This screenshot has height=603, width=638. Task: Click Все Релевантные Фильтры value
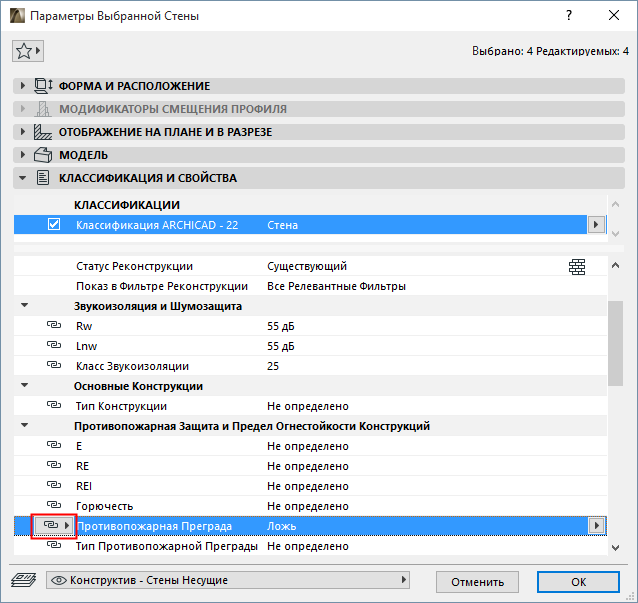click(336, 286)
